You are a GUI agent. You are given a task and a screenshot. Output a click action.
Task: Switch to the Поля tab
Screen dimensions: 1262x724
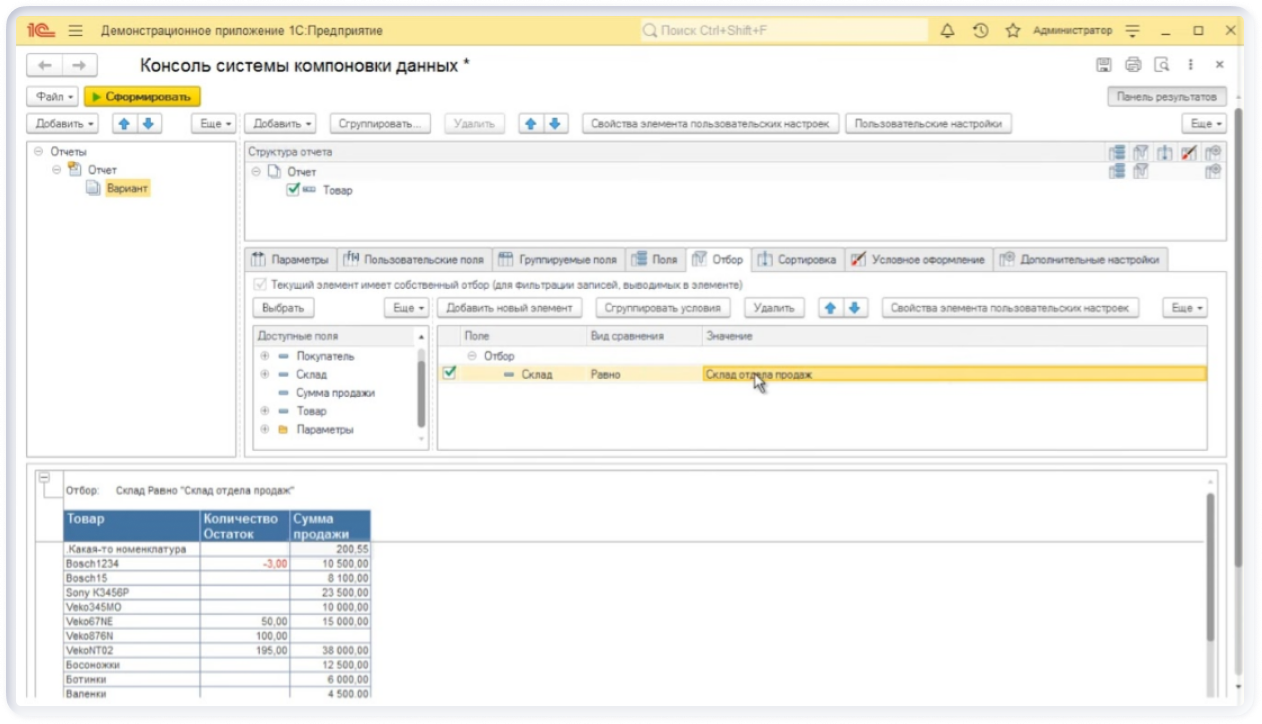(655, 260)
